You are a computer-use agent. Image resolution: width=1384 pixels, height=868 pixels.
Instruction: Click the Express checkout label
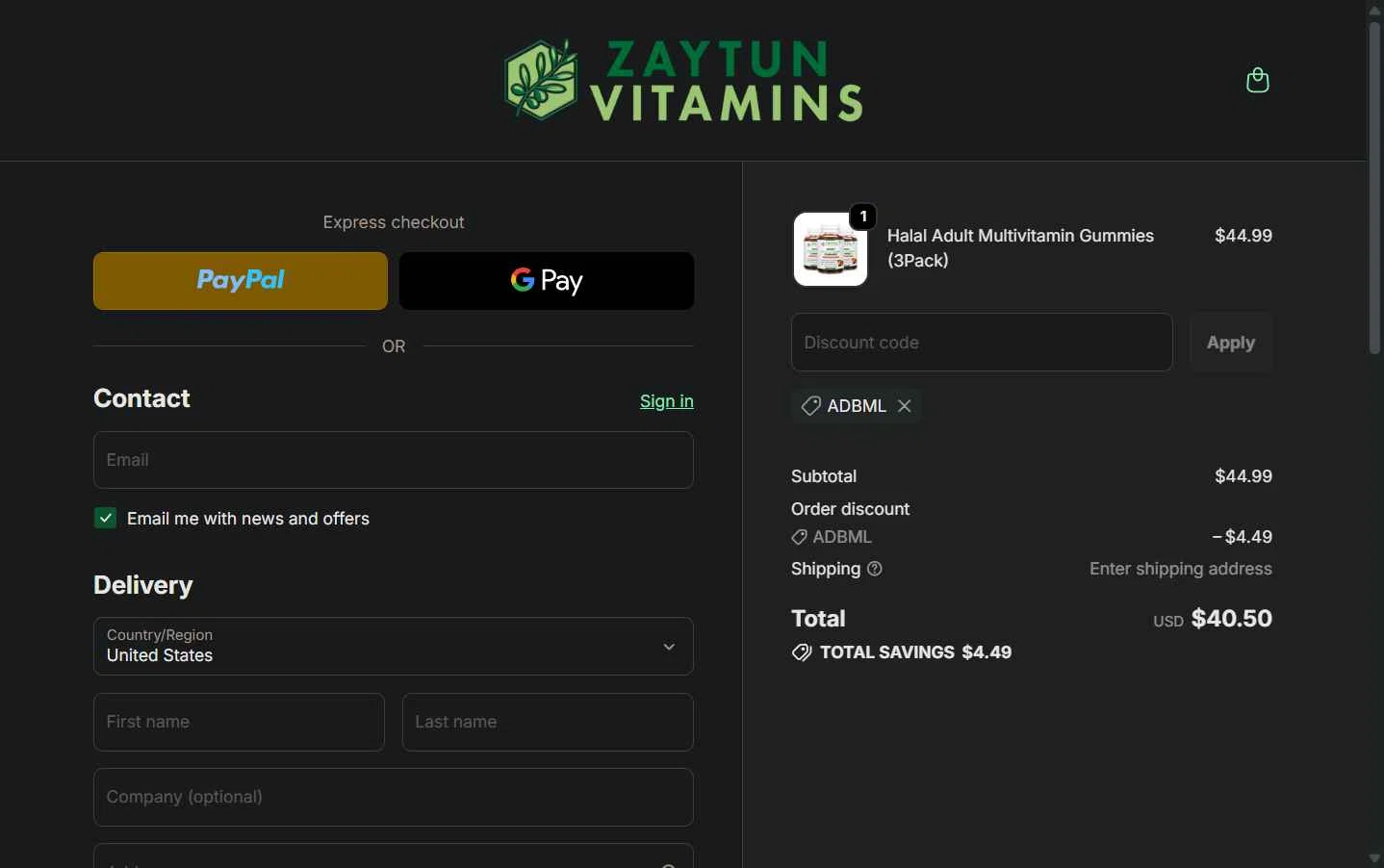coord(394,222)
